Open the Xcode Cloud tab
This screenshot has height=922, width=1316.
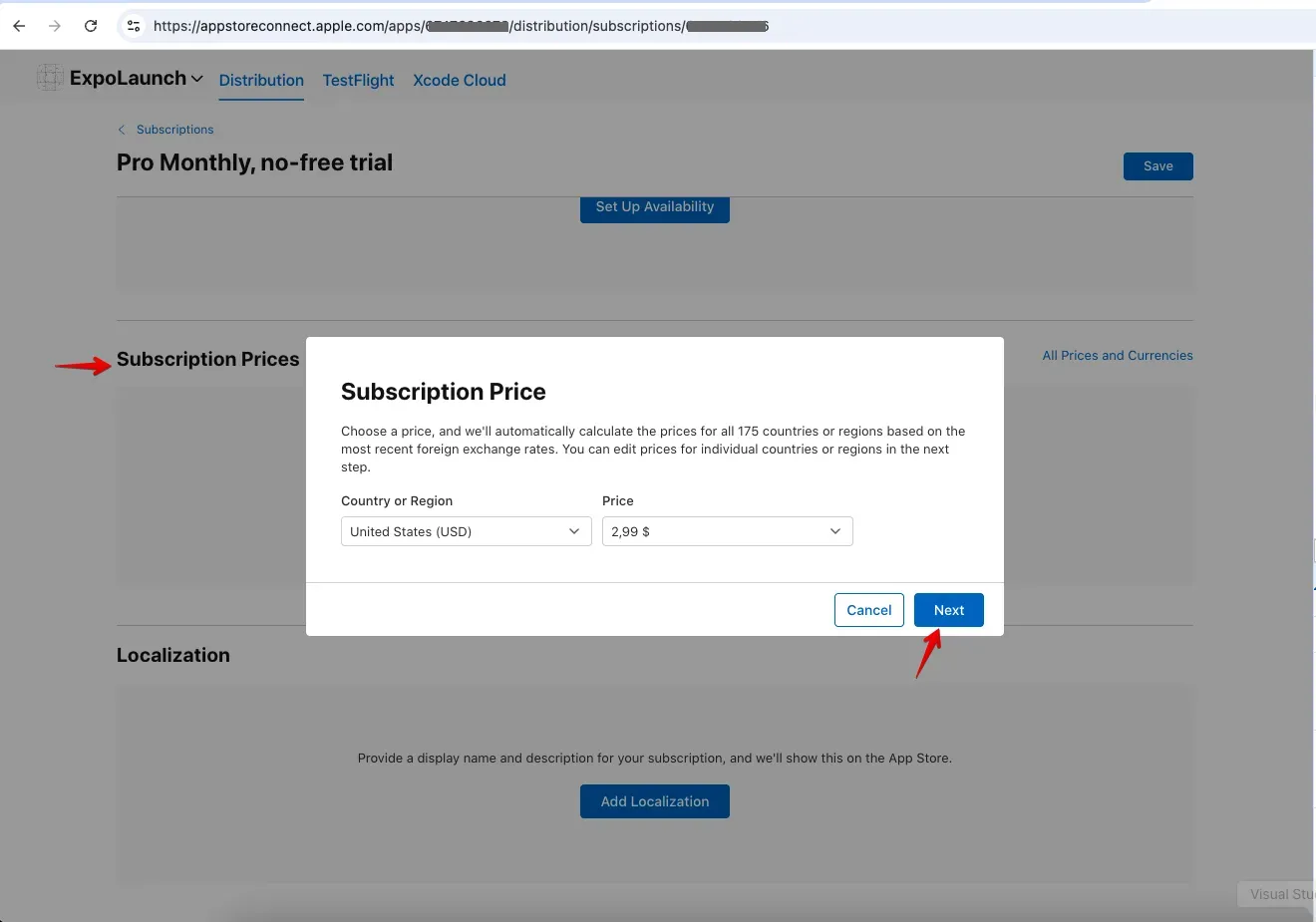(x=460, y=81)
